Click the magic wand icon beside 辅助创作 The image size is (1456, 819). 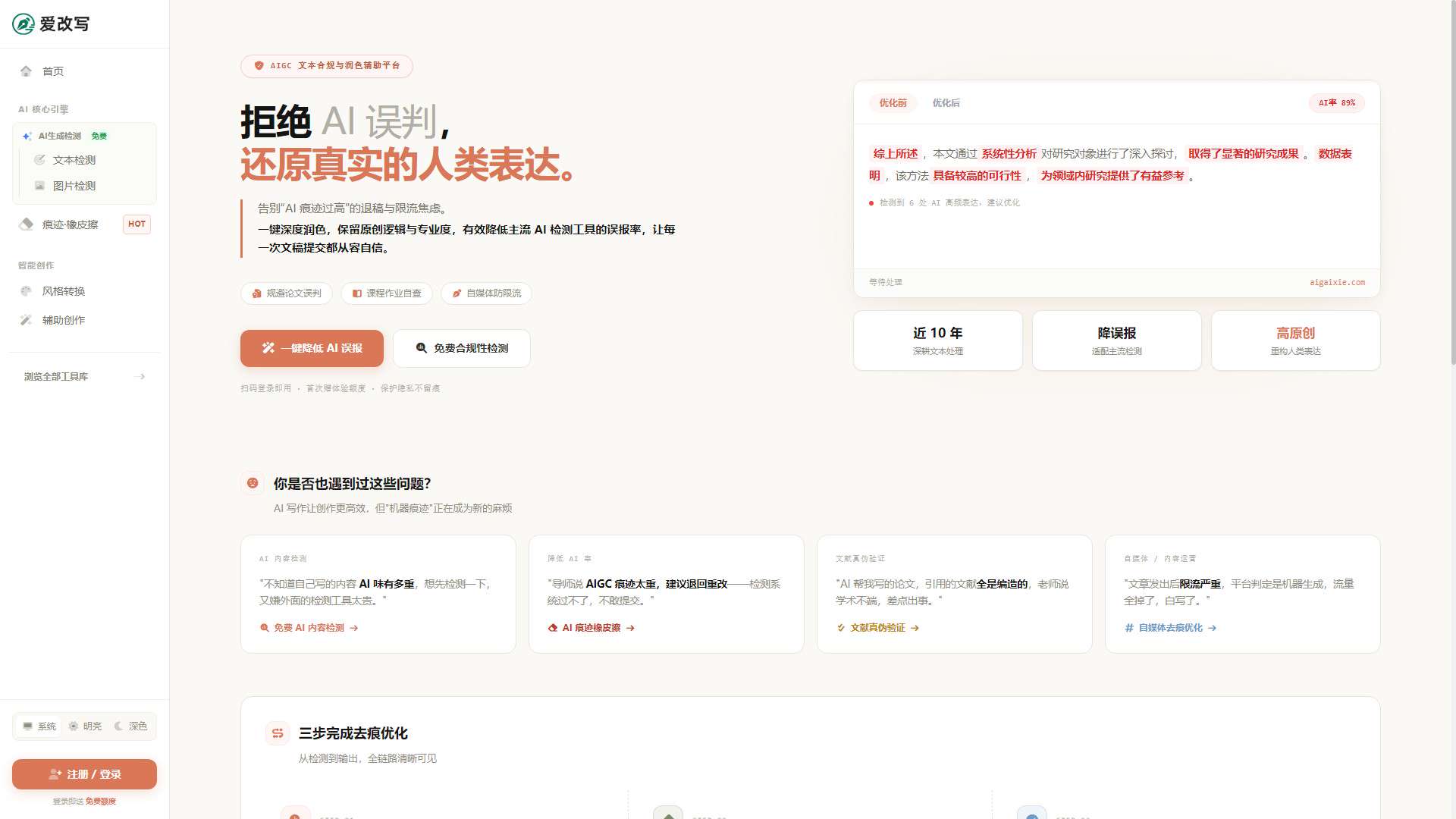coord(27,320)
